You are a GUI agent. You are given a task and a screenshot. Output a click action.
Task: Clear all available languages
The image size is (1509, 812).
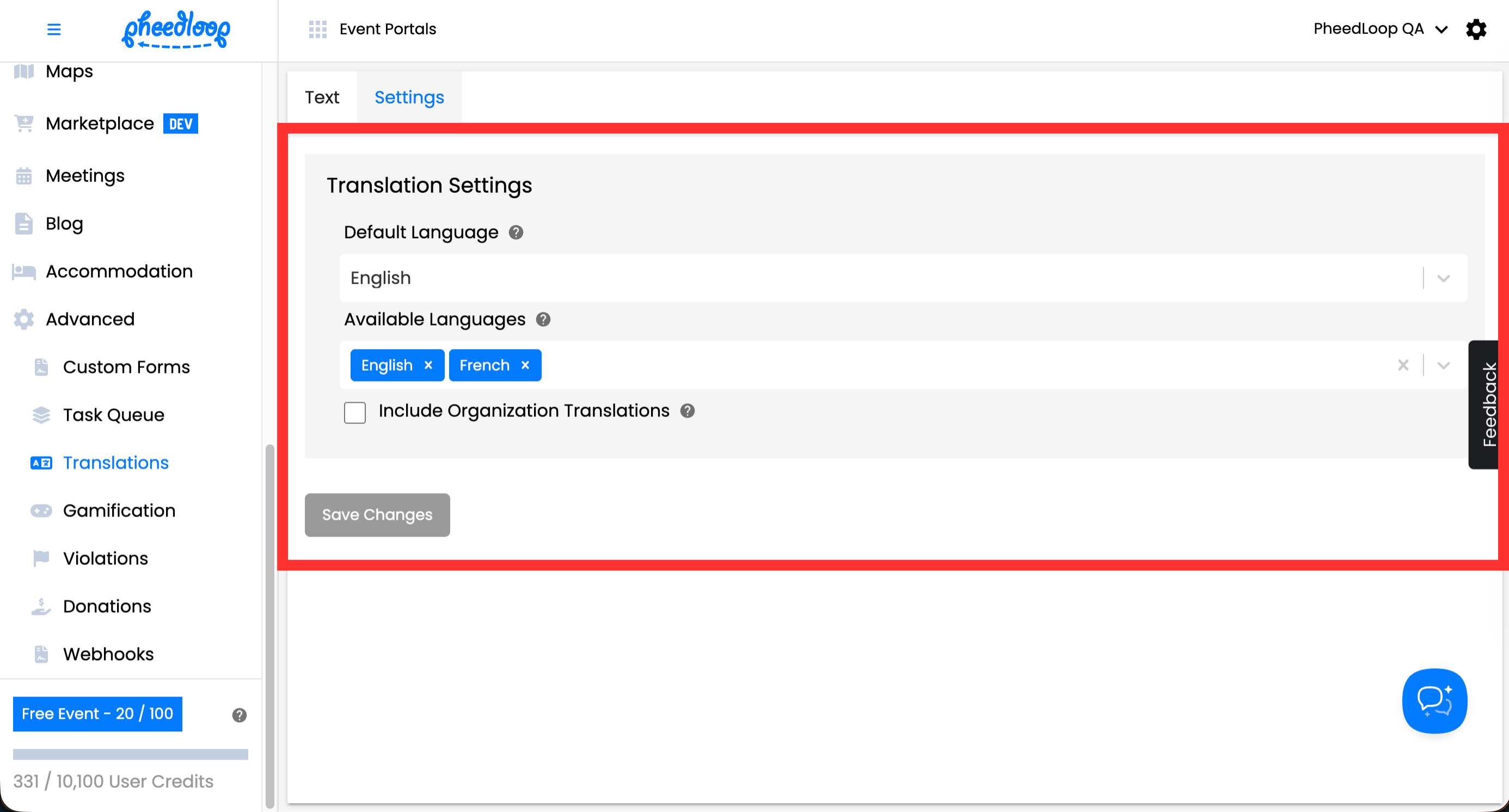click(x=1403, y=365)
